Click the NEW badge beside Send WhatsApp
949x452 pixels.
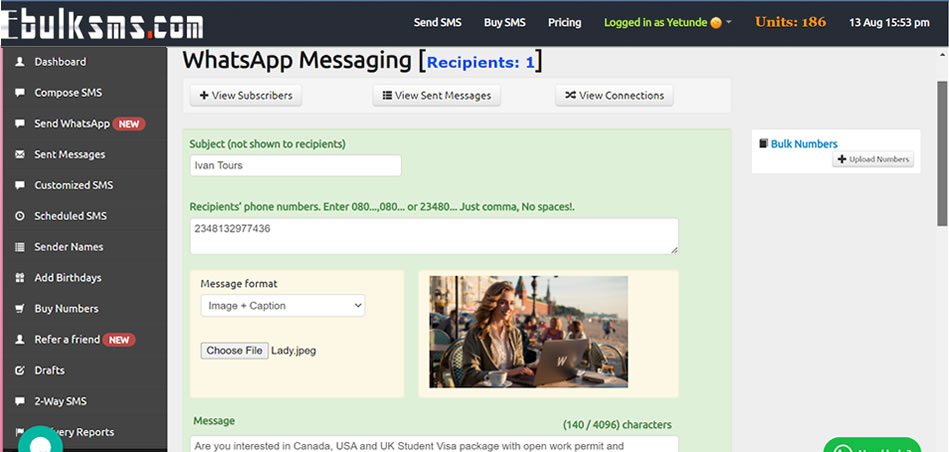coord(129,124)
